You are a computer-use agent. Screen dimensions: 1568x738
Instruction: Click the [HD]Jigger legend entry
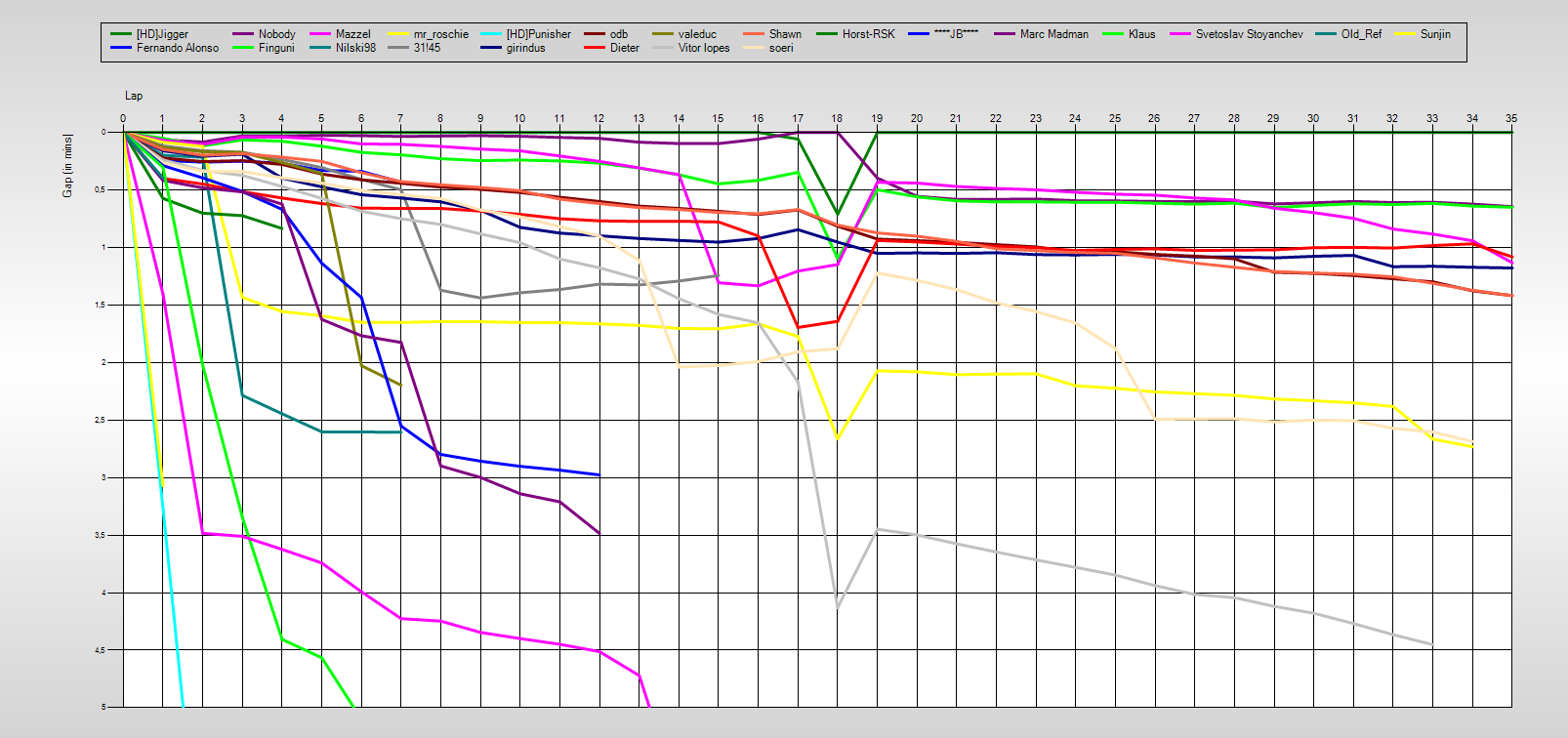point(161,34)
